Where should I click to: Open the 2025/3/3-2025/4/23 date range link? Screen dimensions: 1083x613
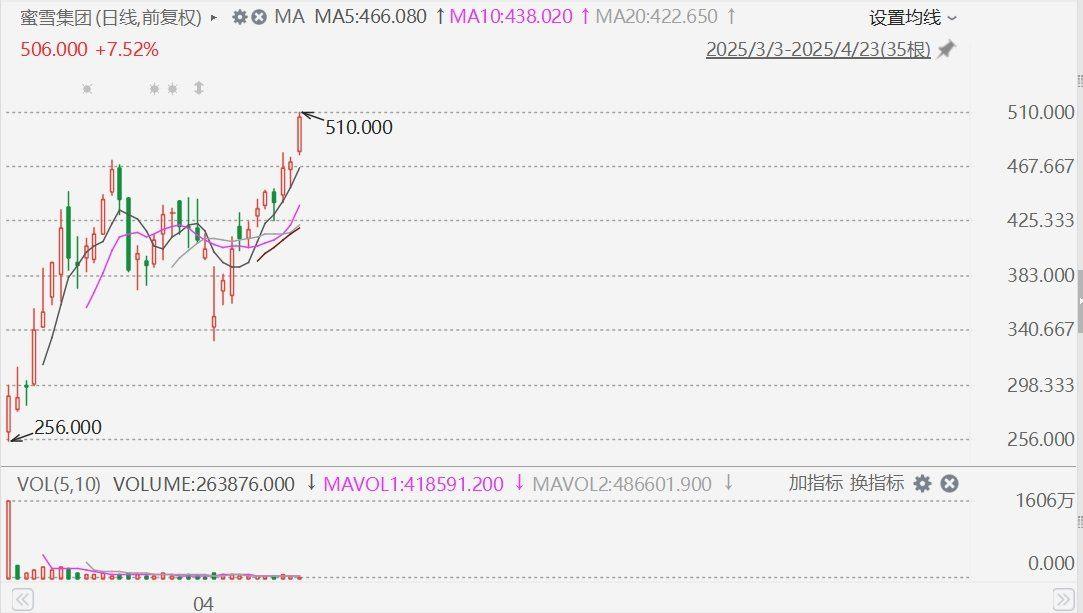point(818,50)
